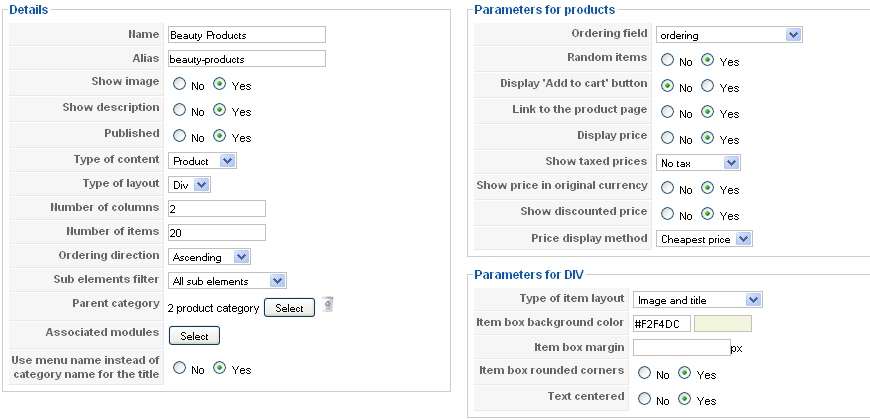
Task: Open the Sub elements filter dropdown
Action: (227, 281)
